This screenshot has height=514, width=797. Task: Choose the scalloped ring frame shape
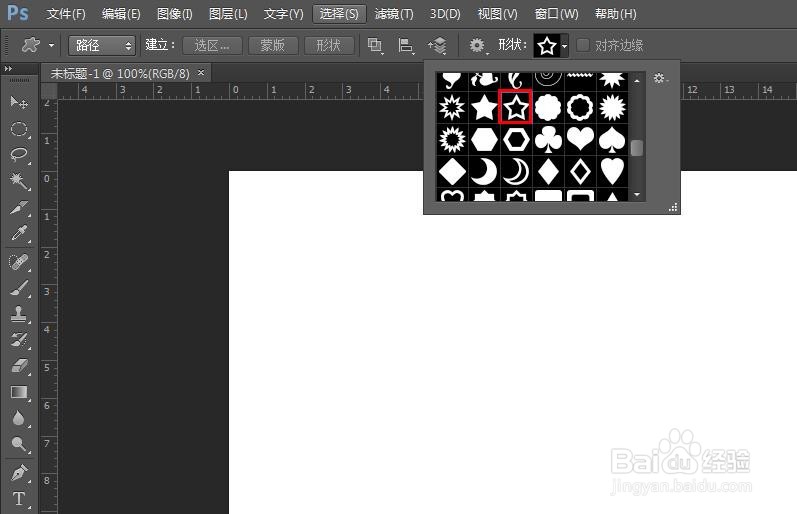[580, 107]
